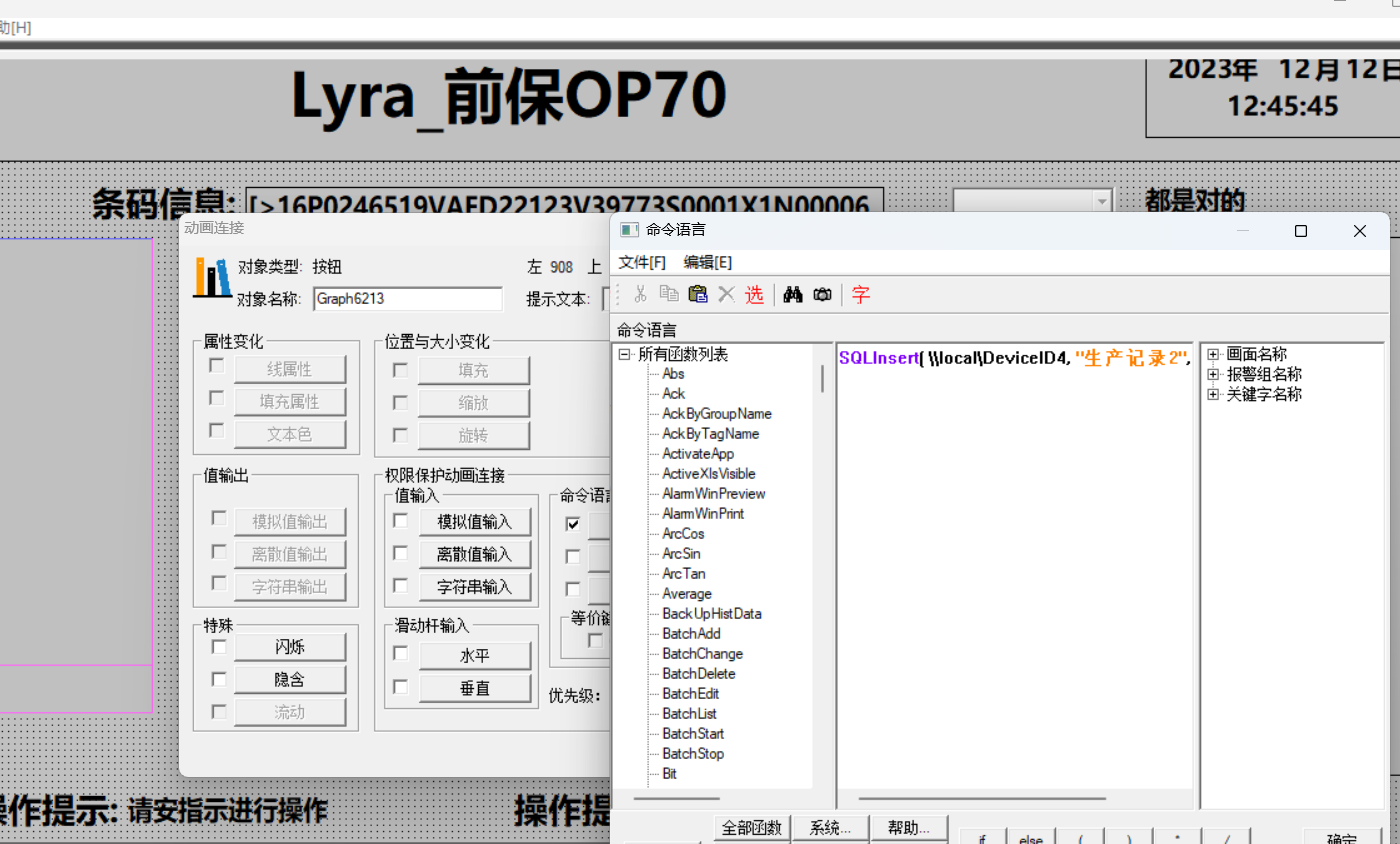Open the 编辑[E] menu
The height and width of the screenshot is (844, 1400).
pos(707,262)
